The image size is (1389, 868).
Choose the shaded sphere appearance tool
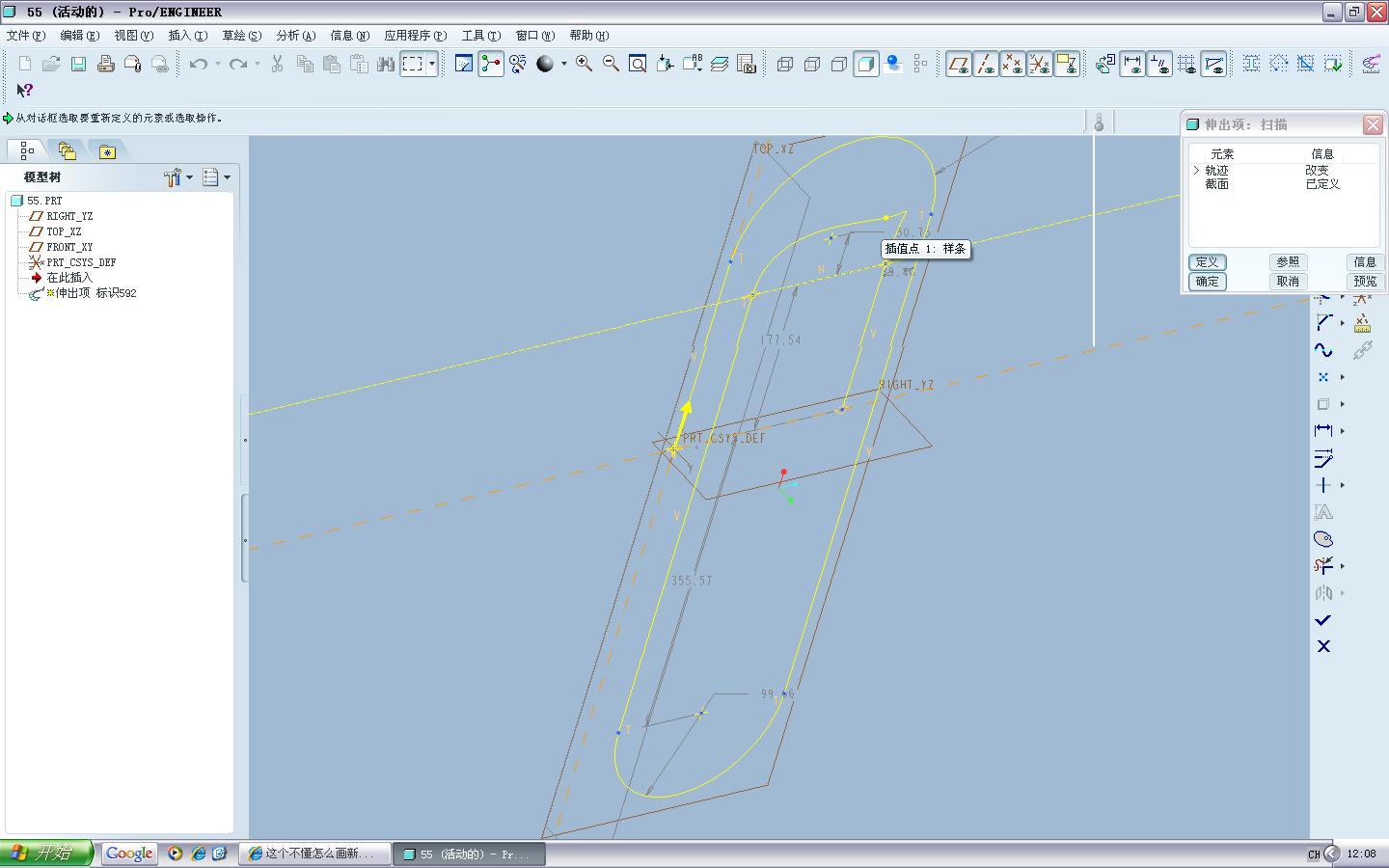tap(545, 64)
